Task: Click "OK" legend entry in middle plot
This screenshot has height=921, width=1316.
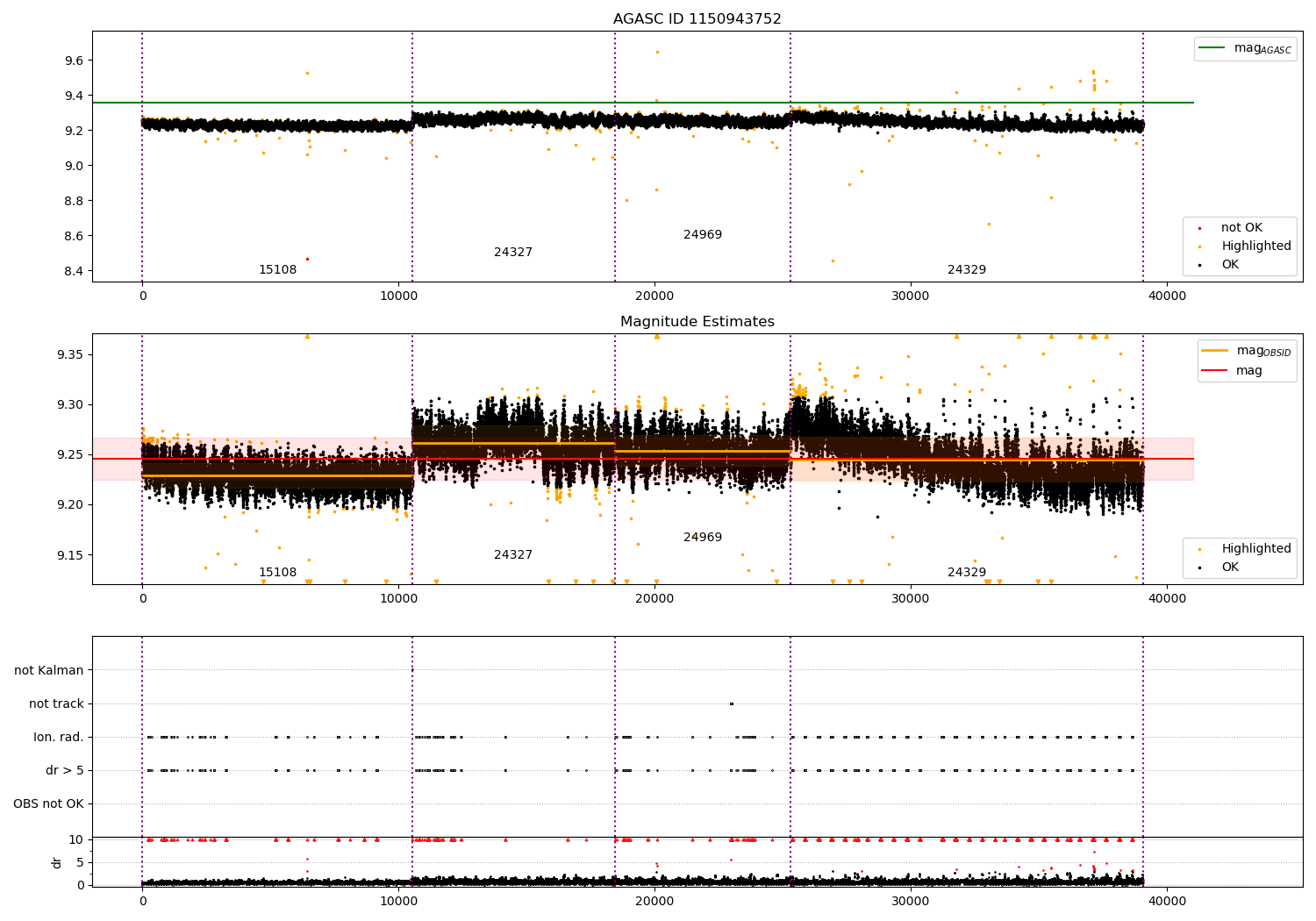Action: point(1230,568)
